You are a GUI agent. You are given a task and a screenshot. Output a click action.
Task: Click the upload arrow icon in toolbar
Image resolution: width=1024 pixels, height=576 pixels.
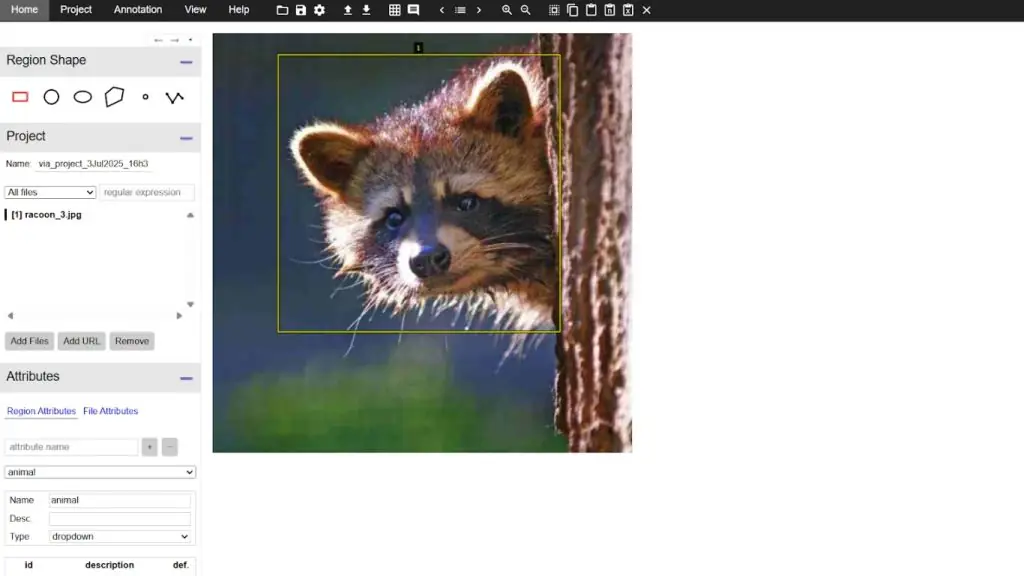coord(347,10)
